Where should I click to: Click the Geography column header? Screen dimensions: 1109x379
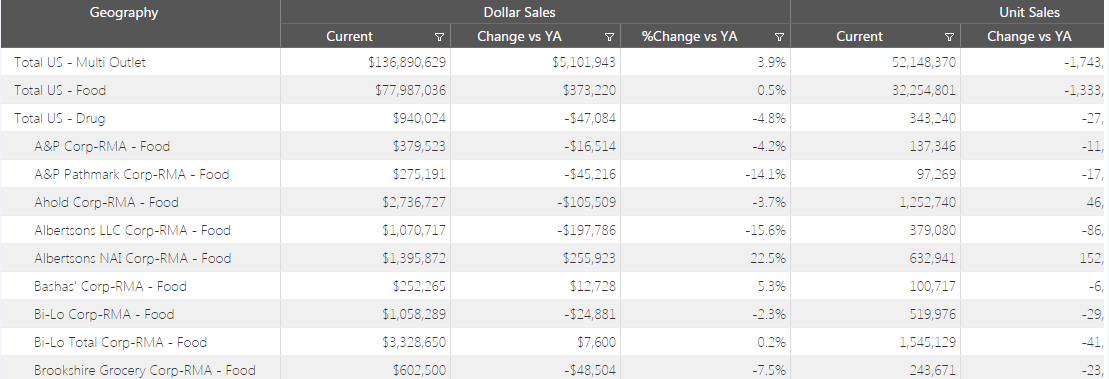[x=124, y=13]
